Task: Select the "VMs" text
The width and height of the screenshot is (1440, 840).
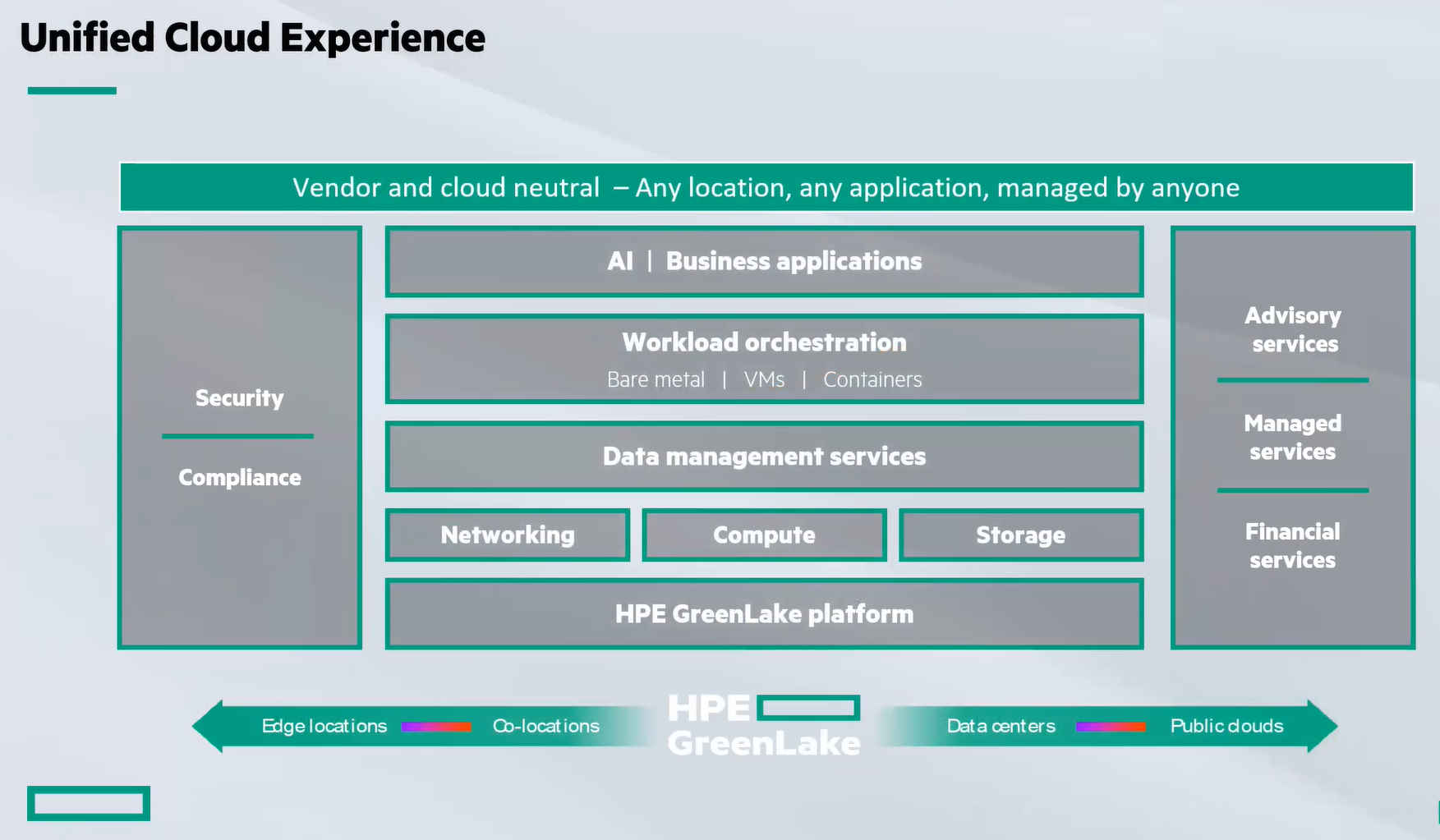Action: (764, 379)
